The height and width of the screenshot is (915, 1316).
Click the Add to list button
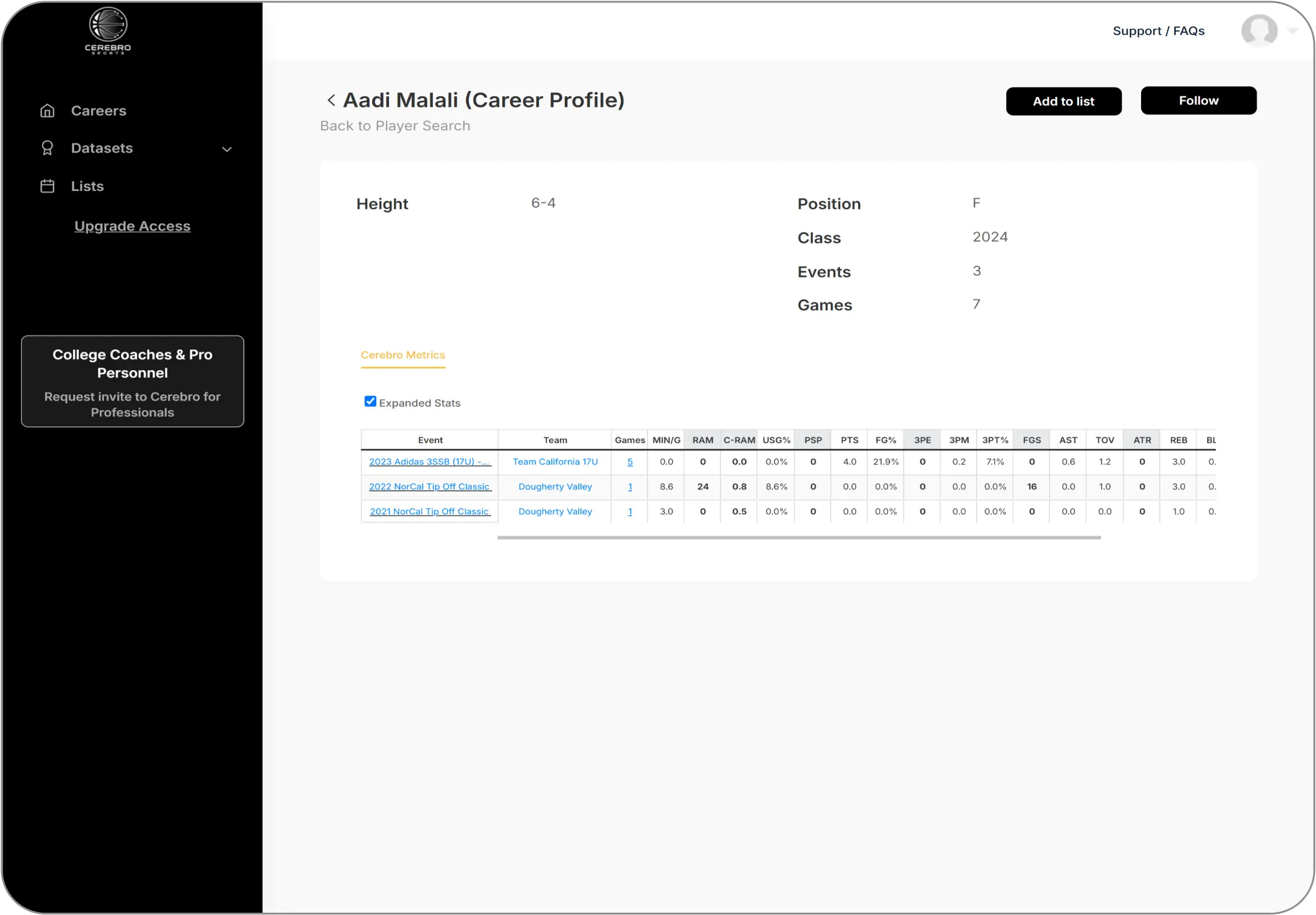(x=1063, y=102)
